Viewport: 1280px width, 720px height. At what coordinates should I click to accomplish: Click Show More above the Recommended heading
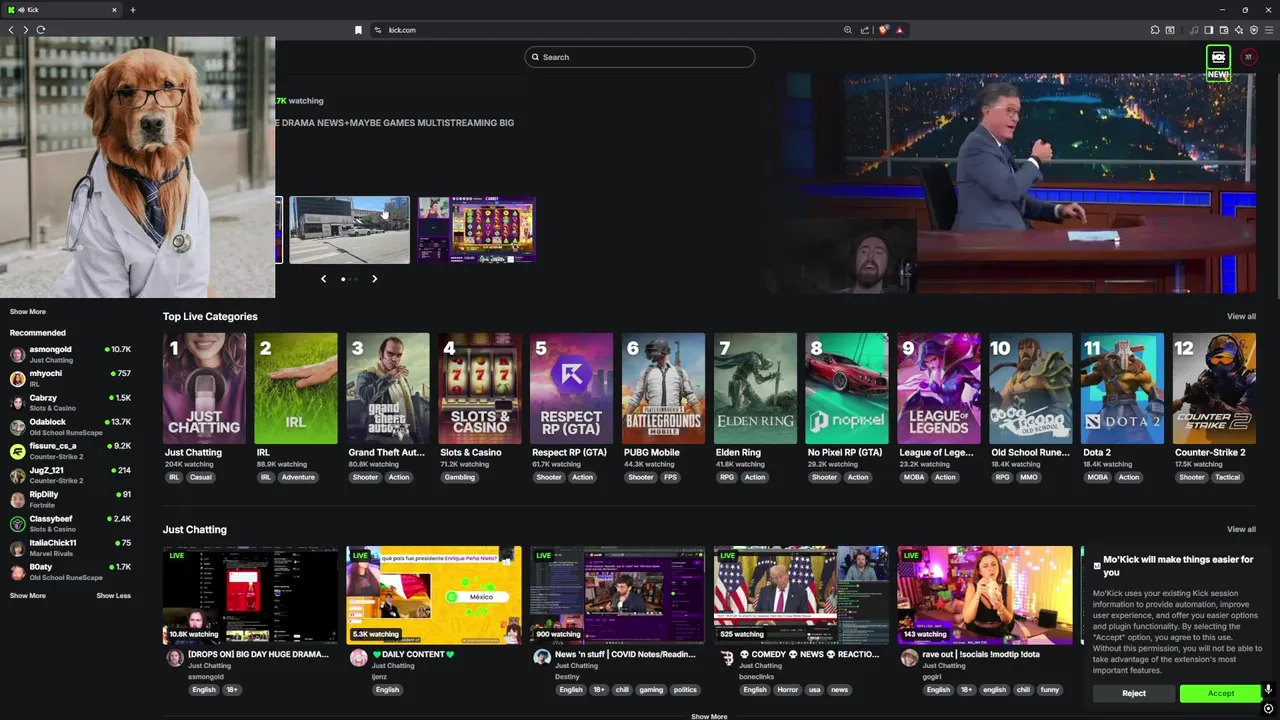pos(28,312)
